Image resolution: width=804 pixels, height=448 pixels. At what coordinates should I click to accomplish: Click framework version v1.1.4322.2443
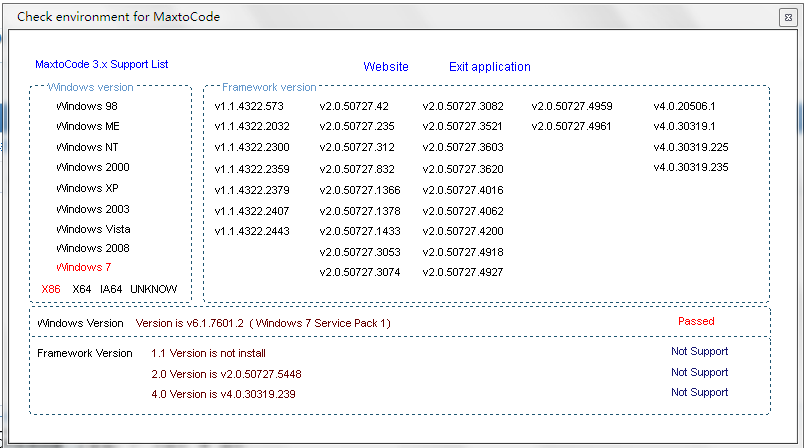(252, 231)
